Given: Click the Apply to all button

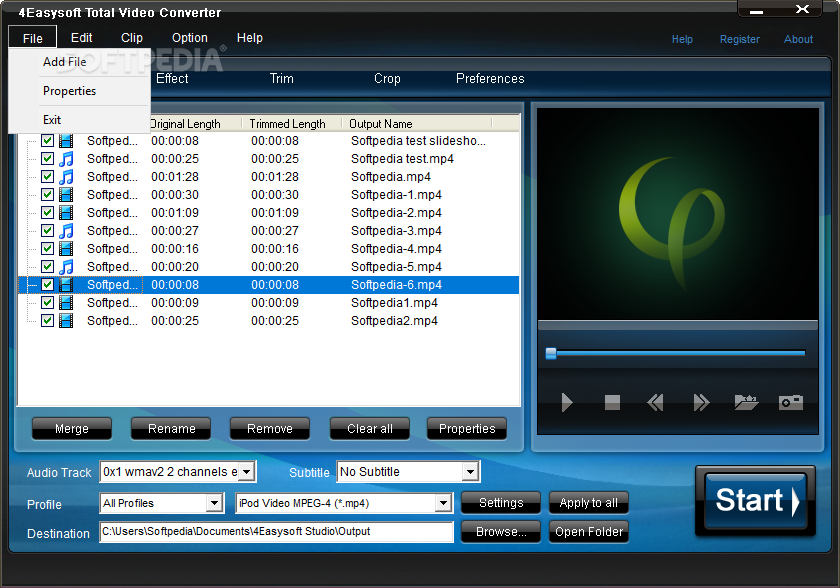Looking at the screenshot, I should pyautogui.click(x=589, y=503).
